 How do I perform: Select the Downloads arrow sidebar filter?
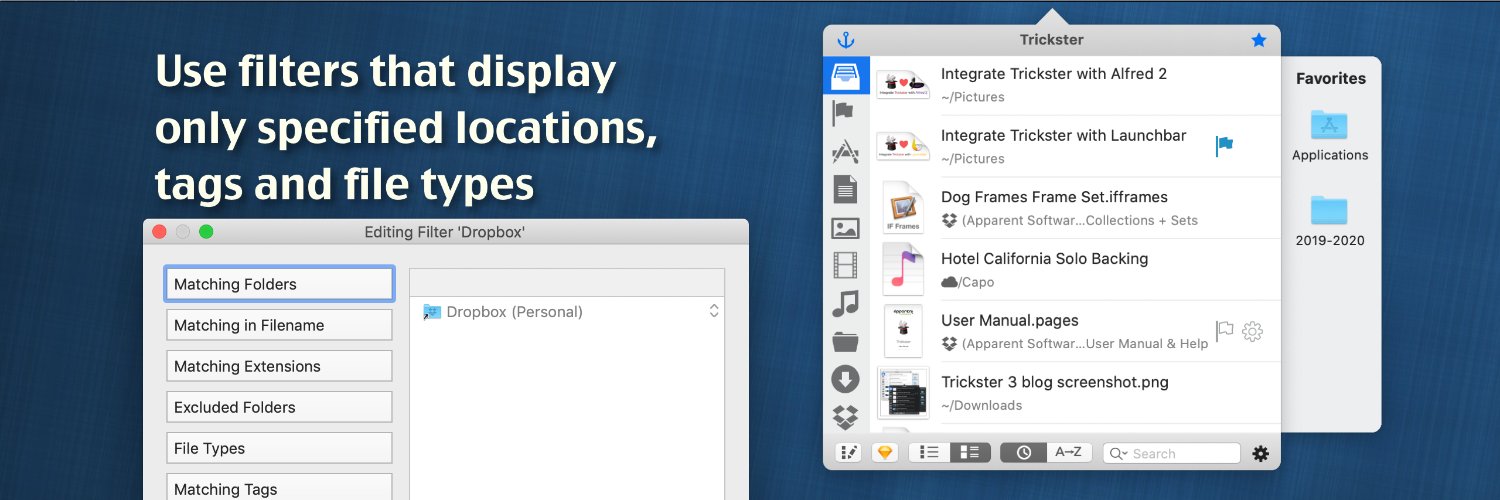[845, 379]
